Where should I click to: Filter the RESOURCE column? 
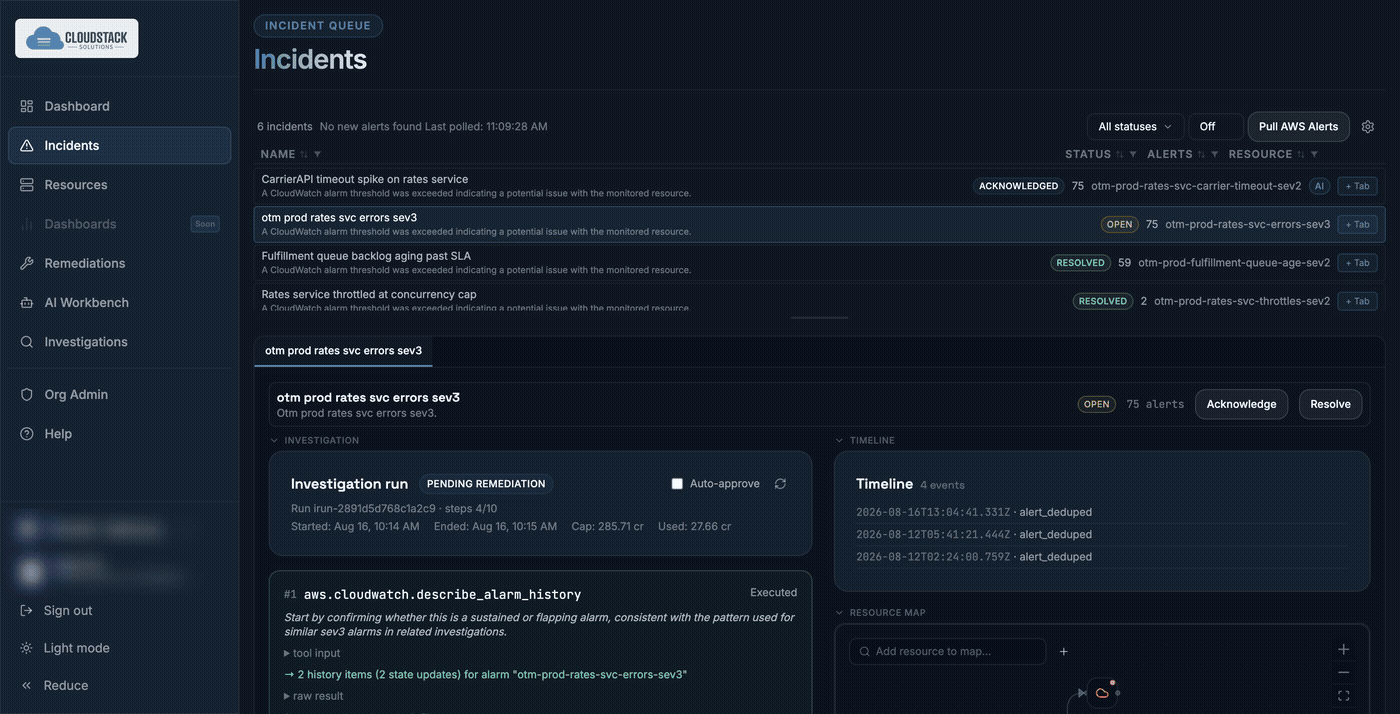tap(1314, 154)
